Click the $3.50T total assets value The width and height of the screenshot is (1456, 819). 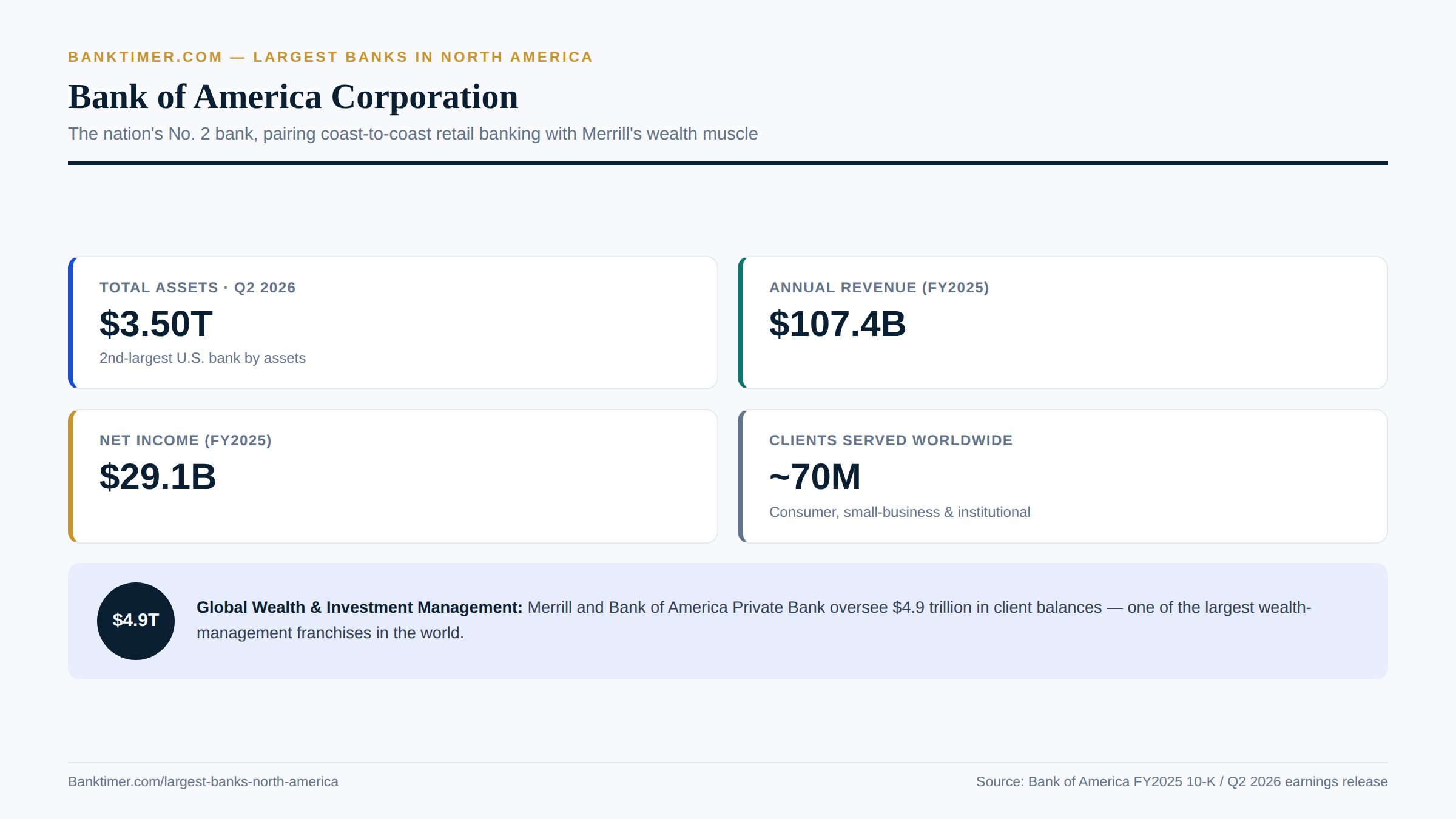coord(156,324)
